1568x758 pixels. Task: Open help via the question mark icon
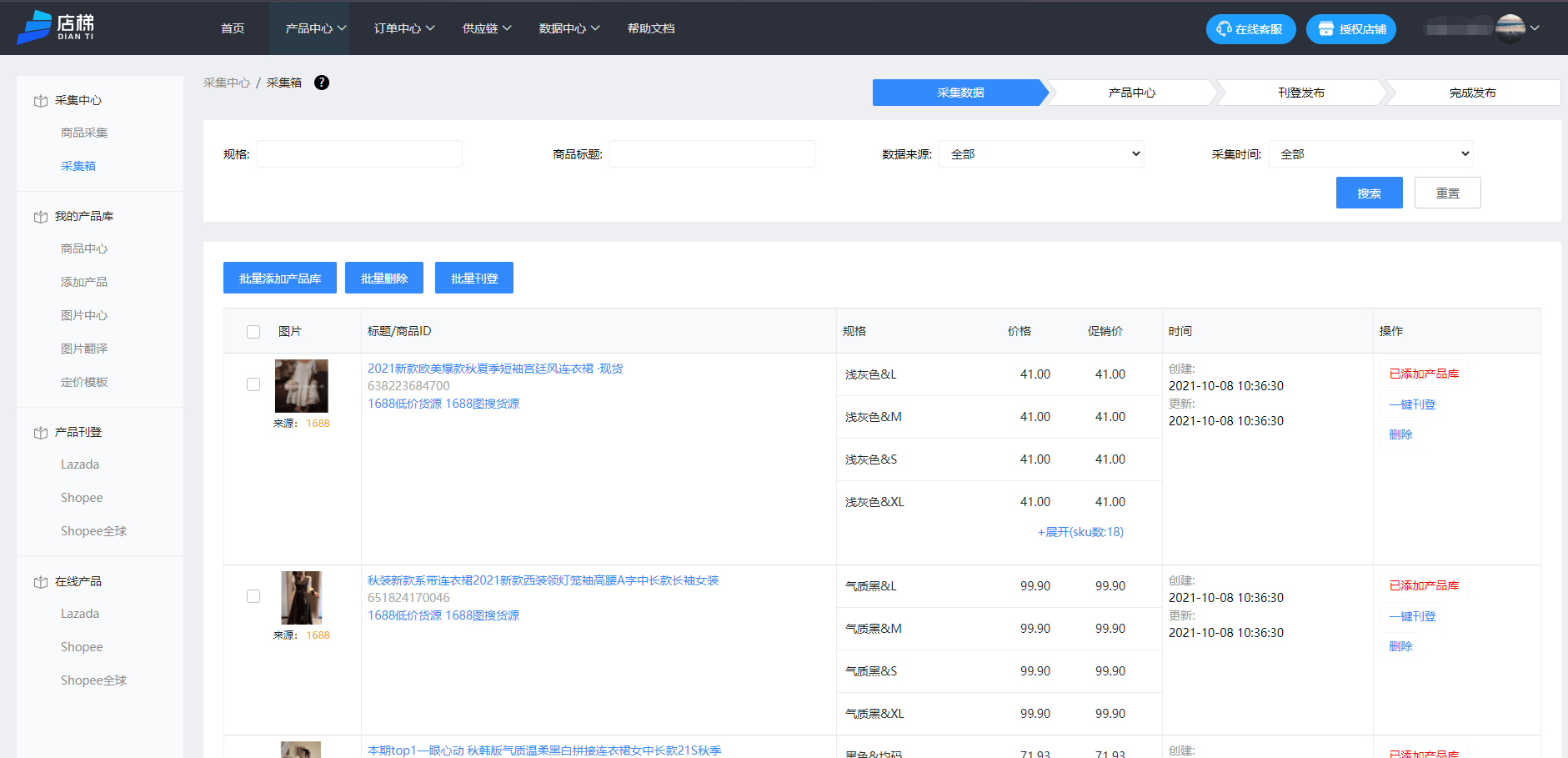(x=322, y=83)
